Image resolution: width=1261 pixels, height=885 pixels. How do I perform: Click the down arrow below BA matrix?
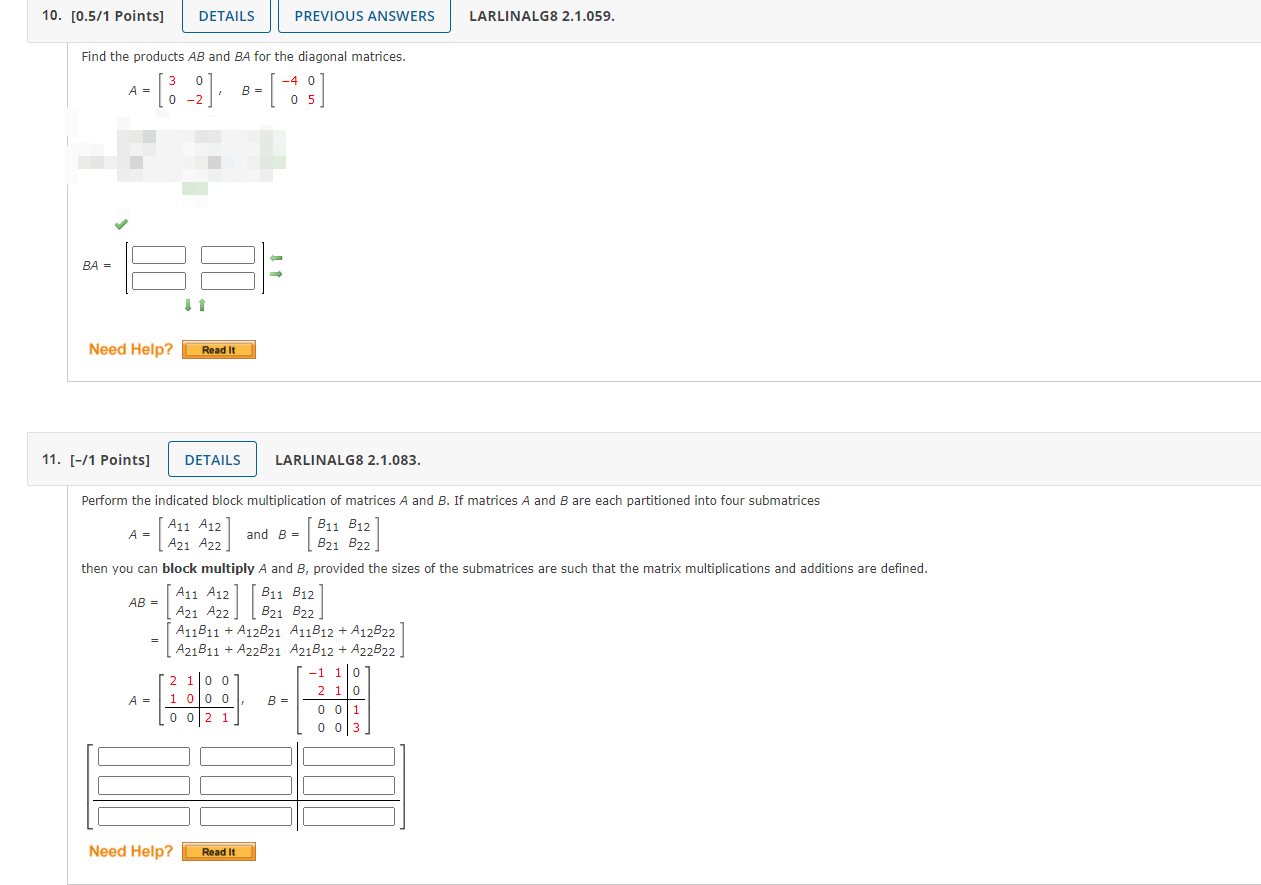188,305
